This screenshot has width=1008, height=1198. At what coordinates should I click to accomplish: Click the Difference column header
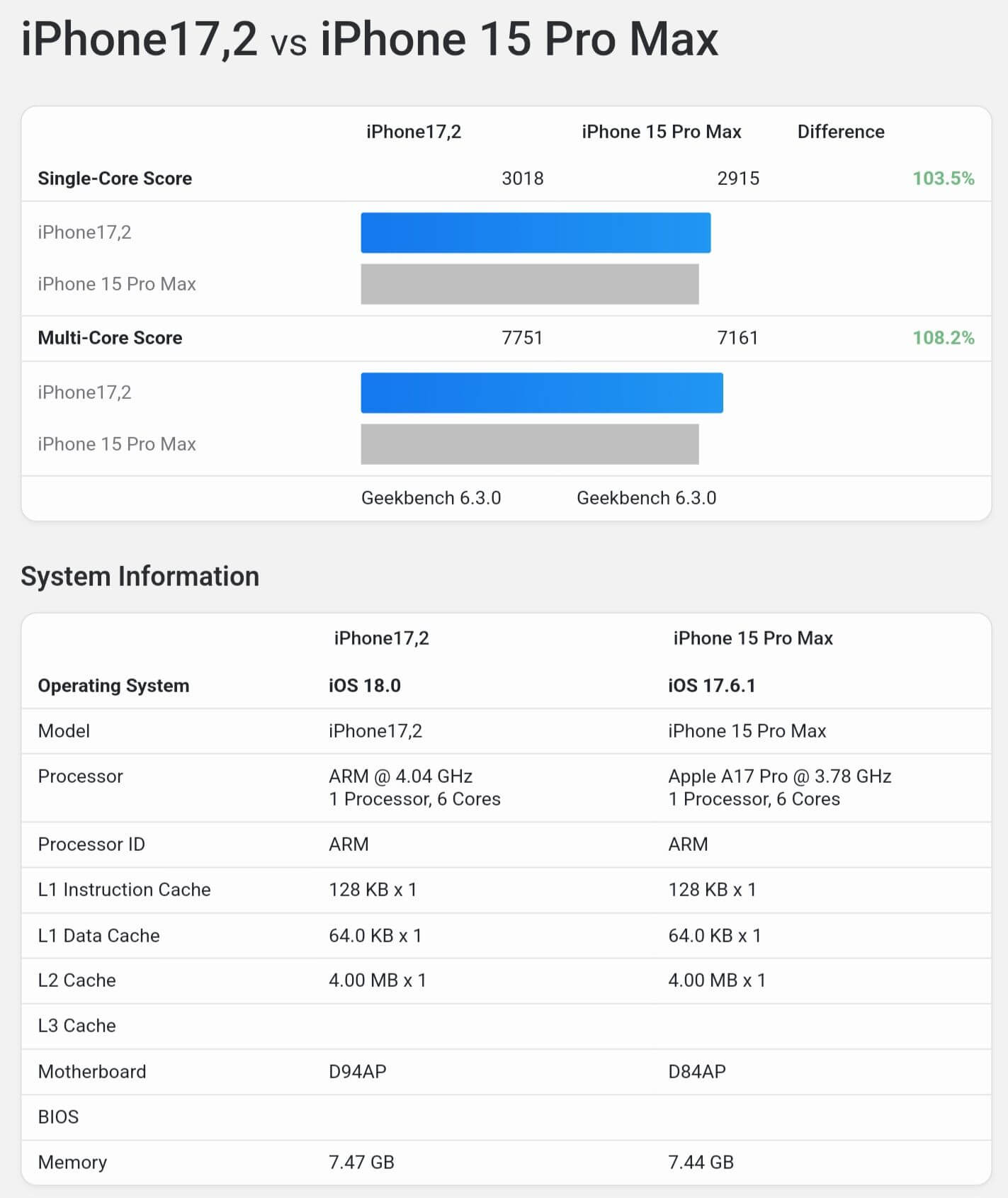841,132
